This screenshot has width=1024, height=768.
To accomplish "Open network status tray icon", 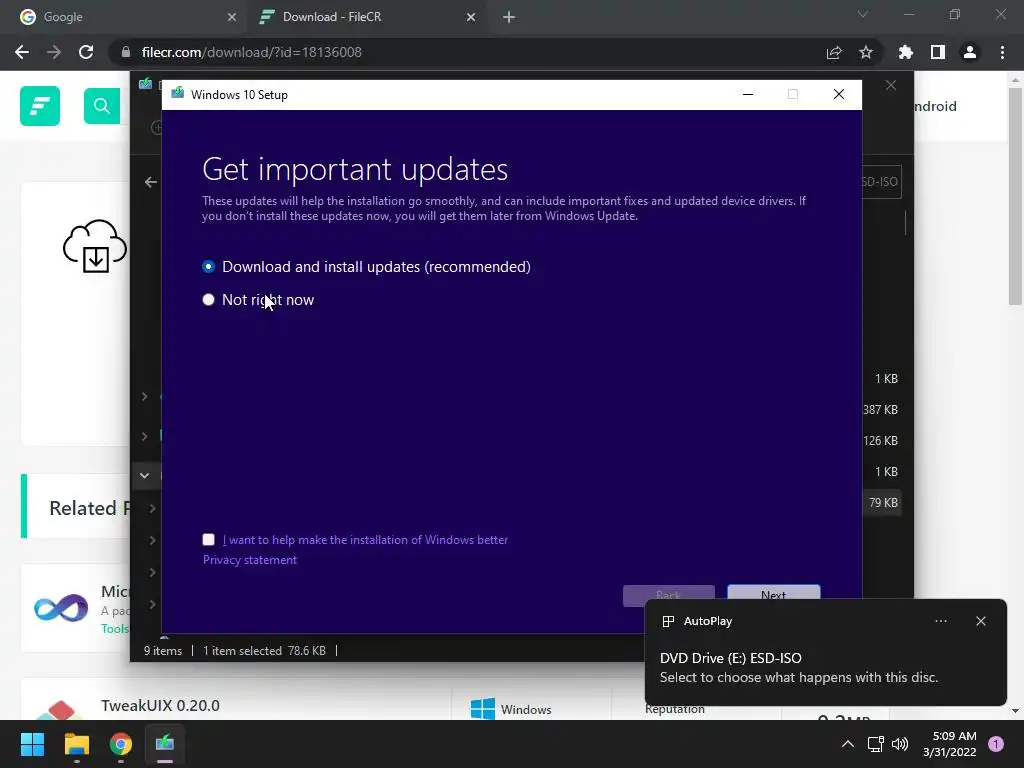I will coord(876,744).
